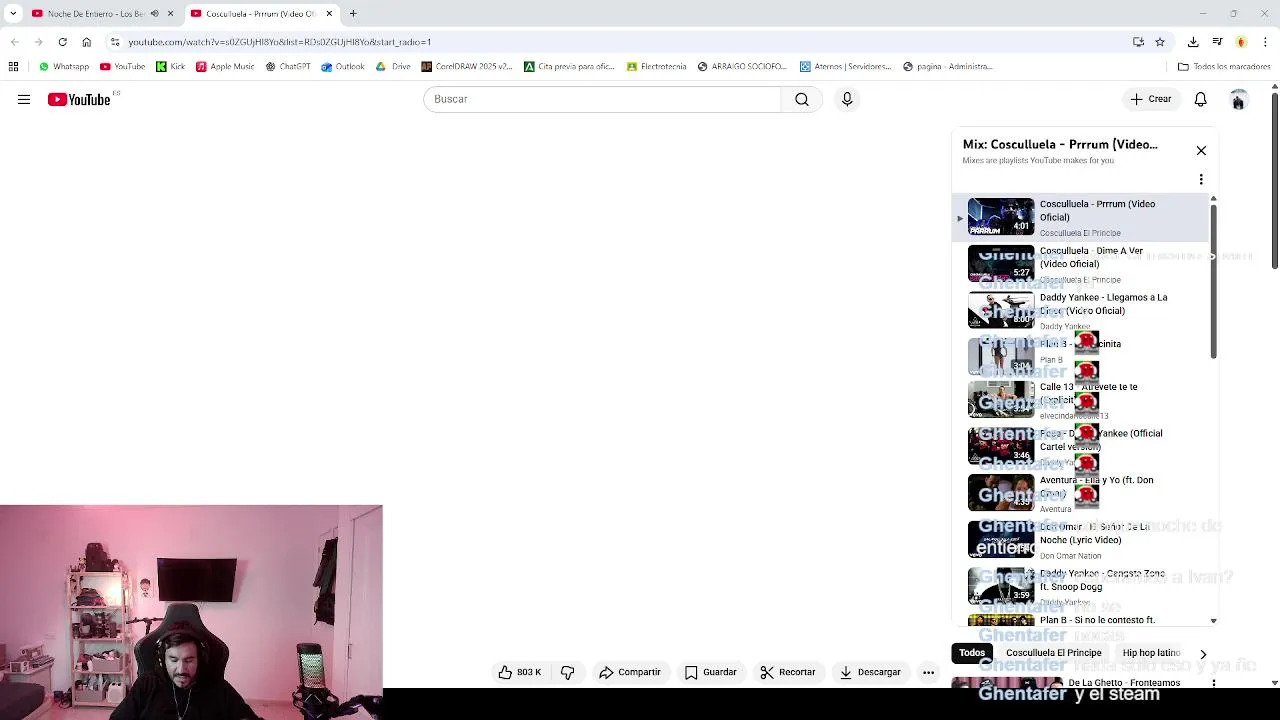
Task: Select the Todos filter chip
Action: pos(972,653)
